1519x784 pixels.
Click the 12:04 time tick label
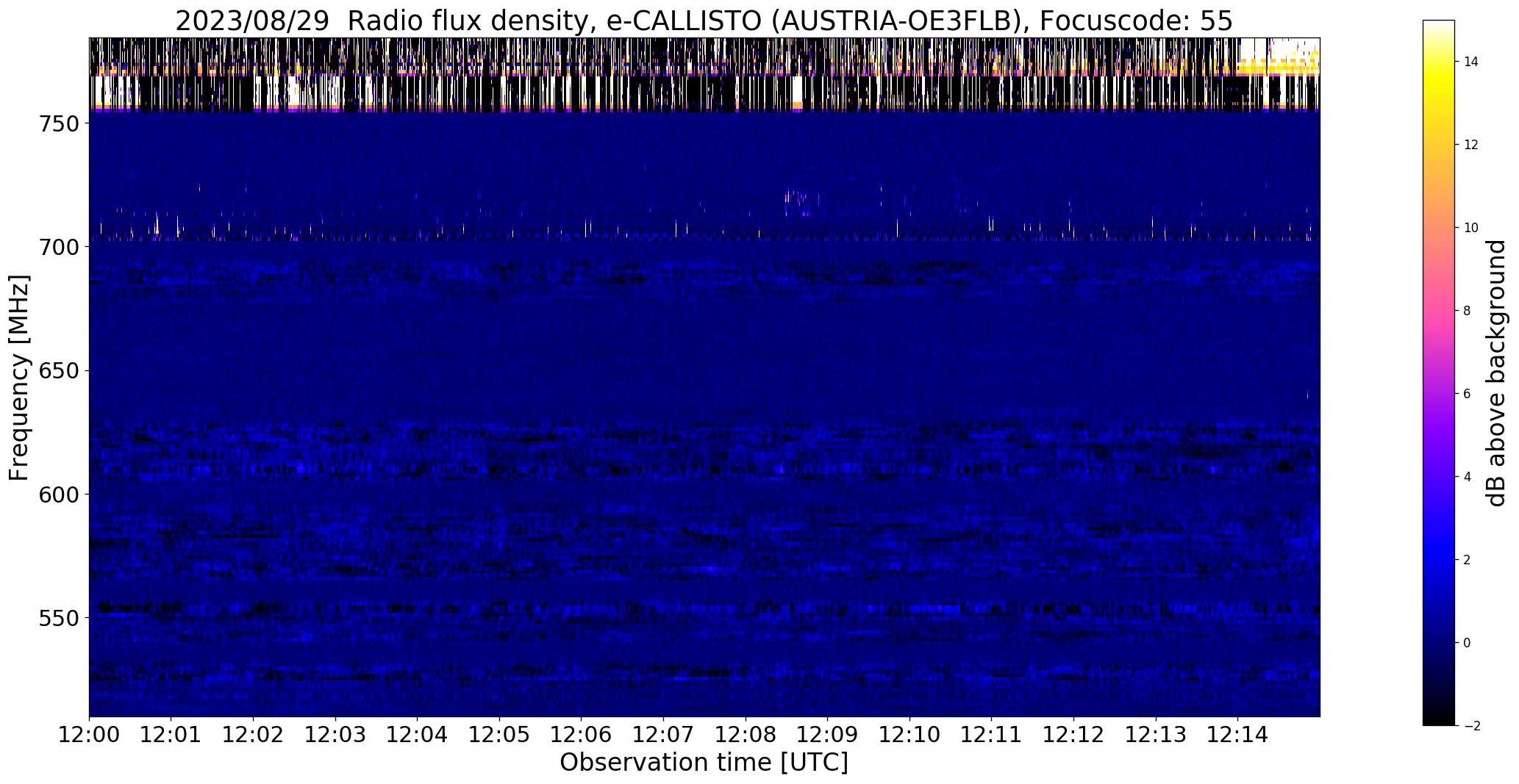pyautogui.click(x=418, y=734)
